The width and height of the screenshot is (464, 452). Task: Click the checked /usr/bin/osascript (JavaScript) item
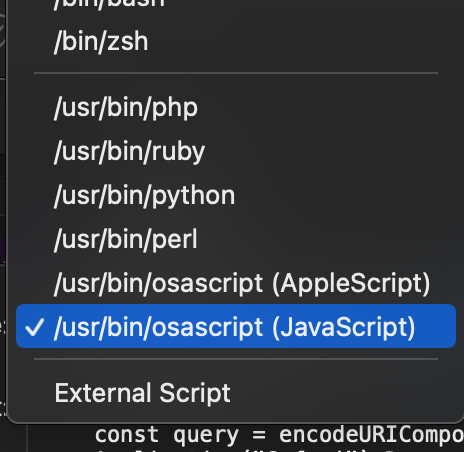236,326
